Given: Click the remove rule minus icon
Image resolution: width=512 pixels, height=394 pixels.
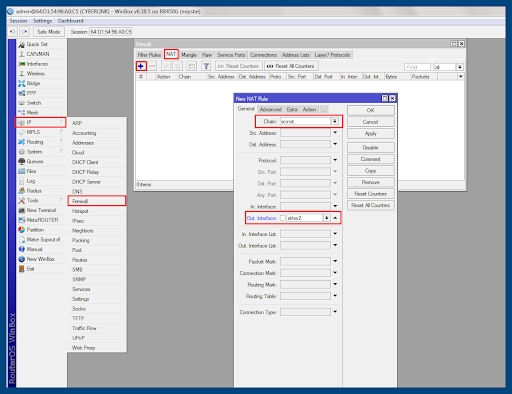Looking at the screenshot, I should (x=152, y=66).
